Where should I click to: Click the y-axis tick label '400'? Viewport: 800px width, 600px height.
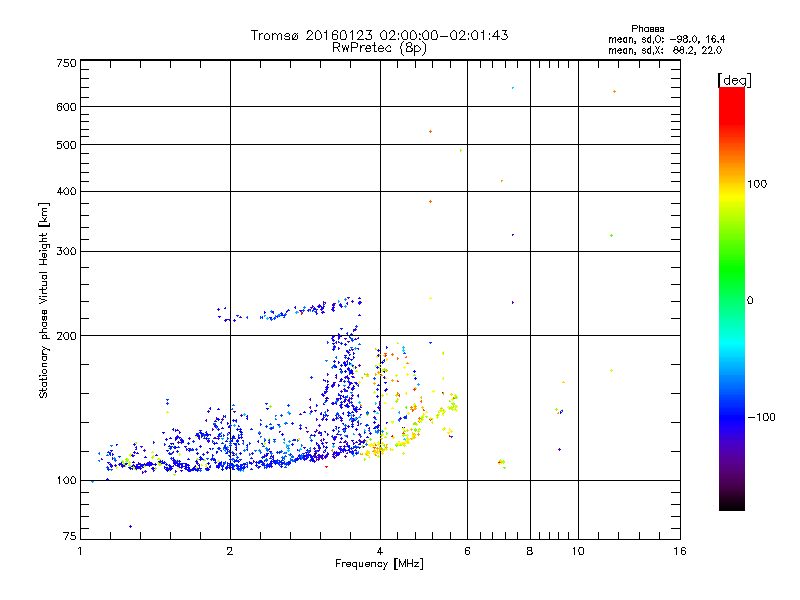tap(66, 191)
